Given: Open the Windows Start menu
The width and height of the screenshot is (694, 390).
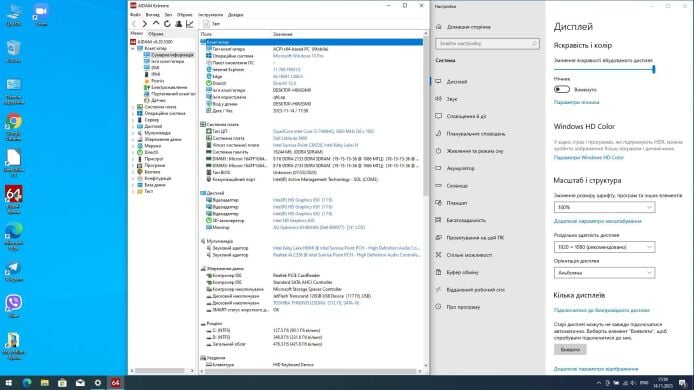Looking at the screenshot, I should tap(8, 383).
